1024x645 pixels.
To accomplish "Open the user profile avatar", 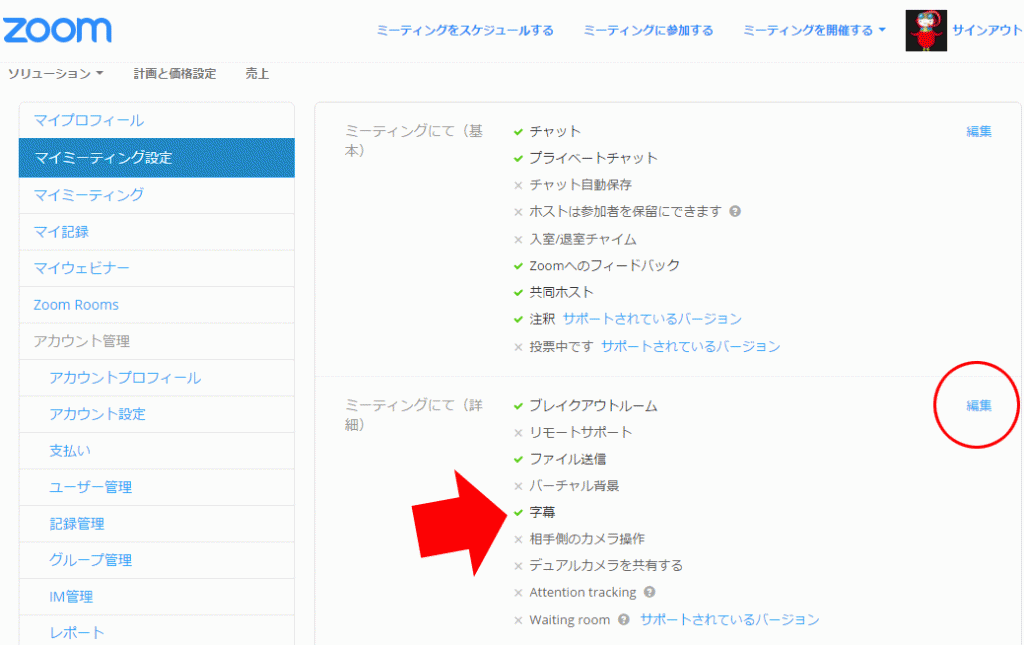I will tap(925, 30).
